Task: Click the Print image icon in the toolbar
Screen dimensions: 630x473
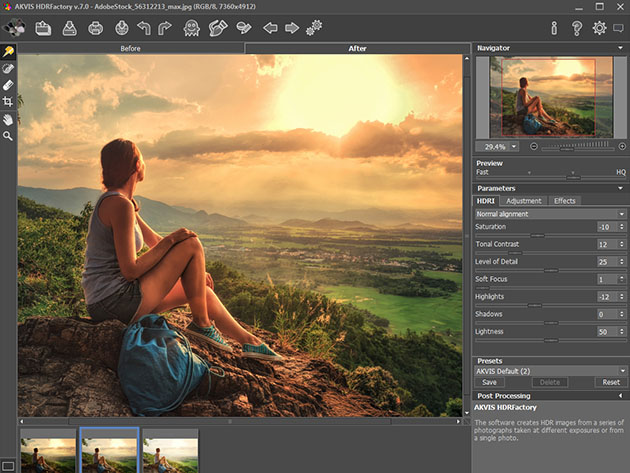Action: pos(95,28)
